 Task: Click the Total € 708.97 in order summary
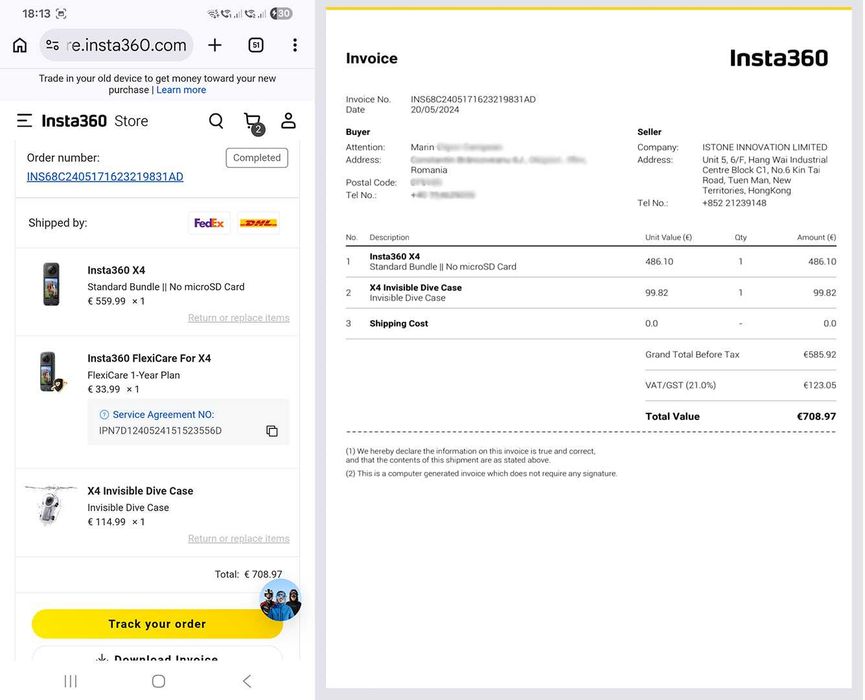coord(248,574)
